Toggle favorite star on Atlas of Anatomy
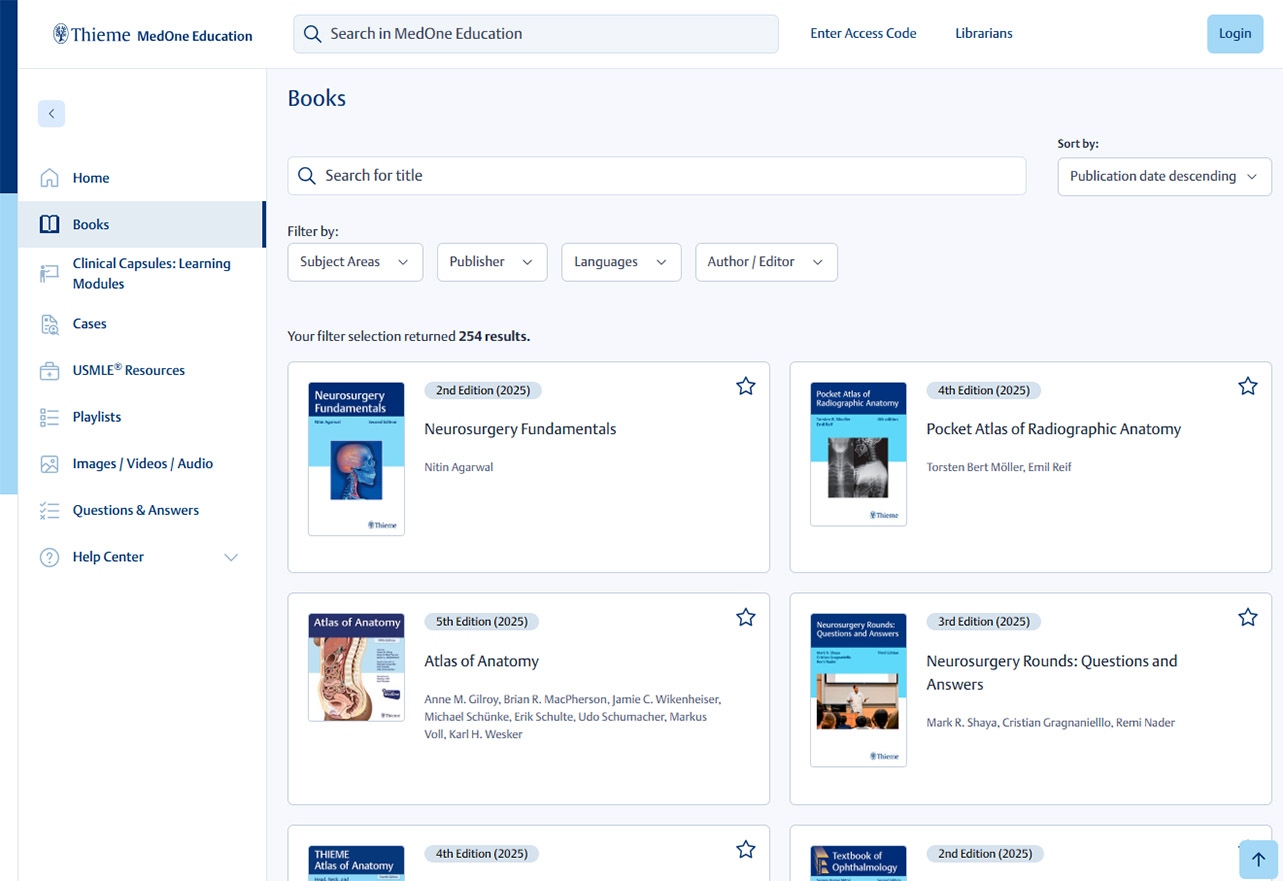Viewport: 1283px width, 881px height. click(745, 618)
